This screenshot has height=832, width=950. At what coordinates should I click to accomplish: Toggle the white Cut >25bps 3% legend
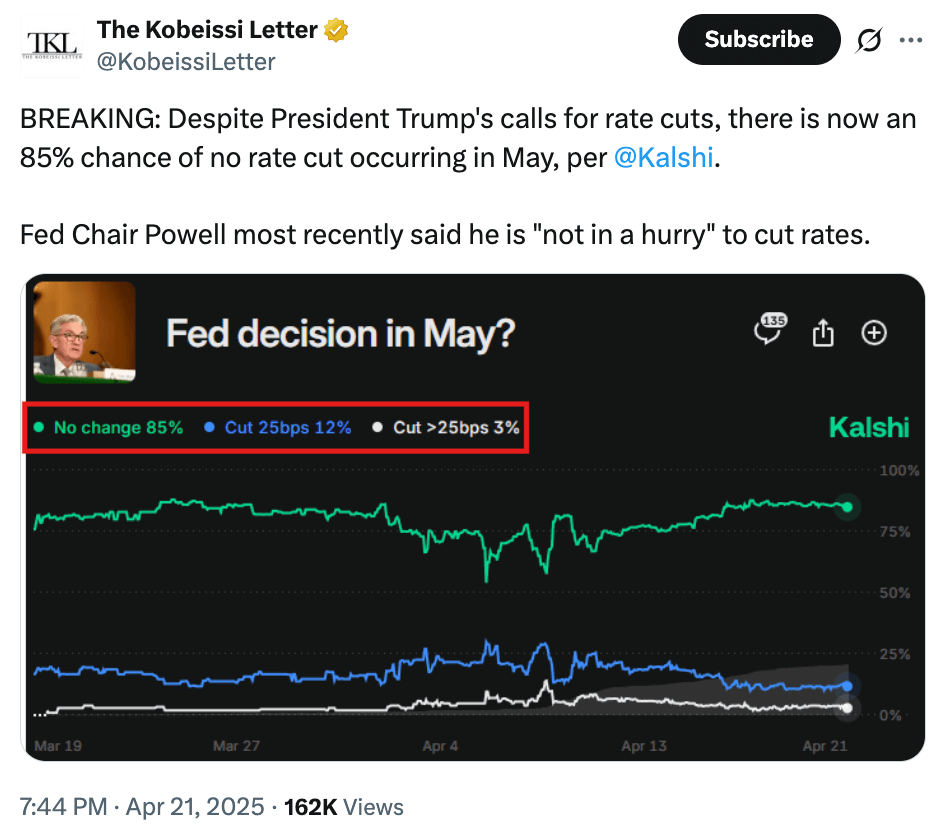(x=446, y=428)
